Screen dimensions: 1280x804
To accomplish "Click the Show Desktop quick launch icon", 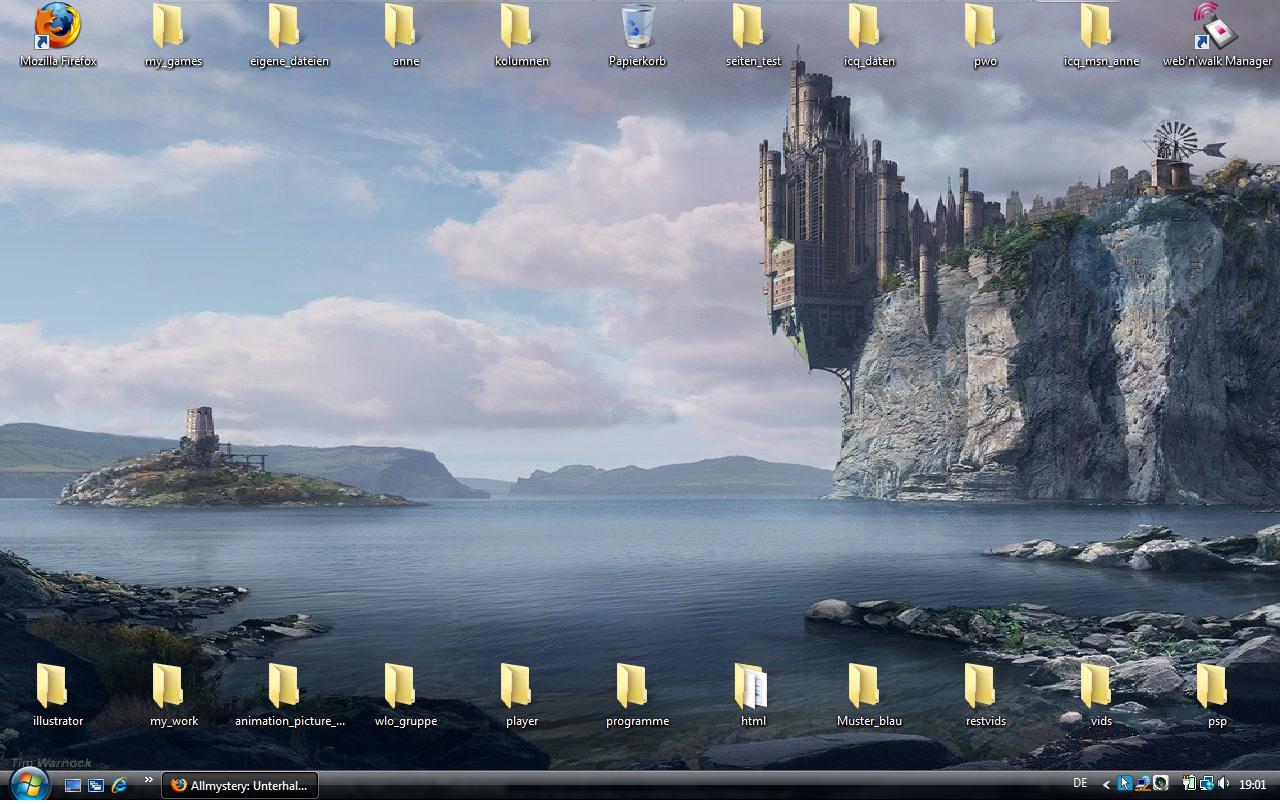I will (73, 785).
